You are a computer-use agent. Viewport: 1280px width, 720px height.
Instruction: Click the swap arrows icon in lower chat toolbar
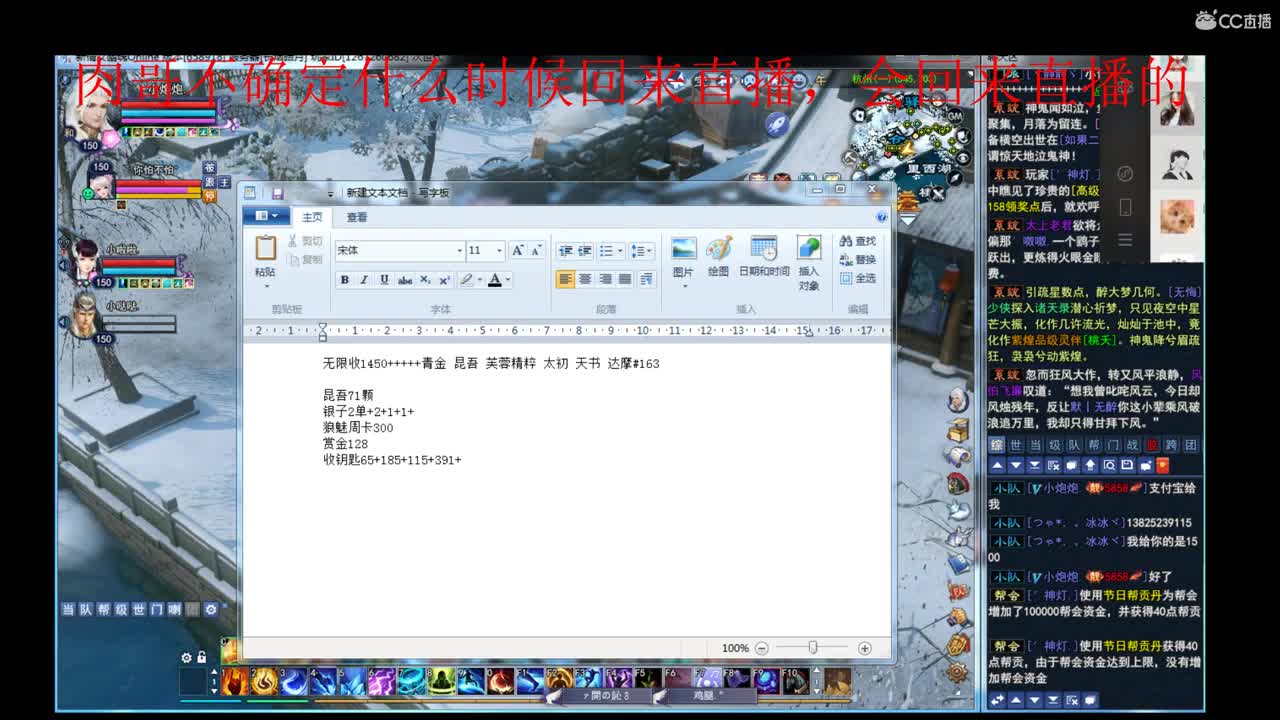[997, 700]
